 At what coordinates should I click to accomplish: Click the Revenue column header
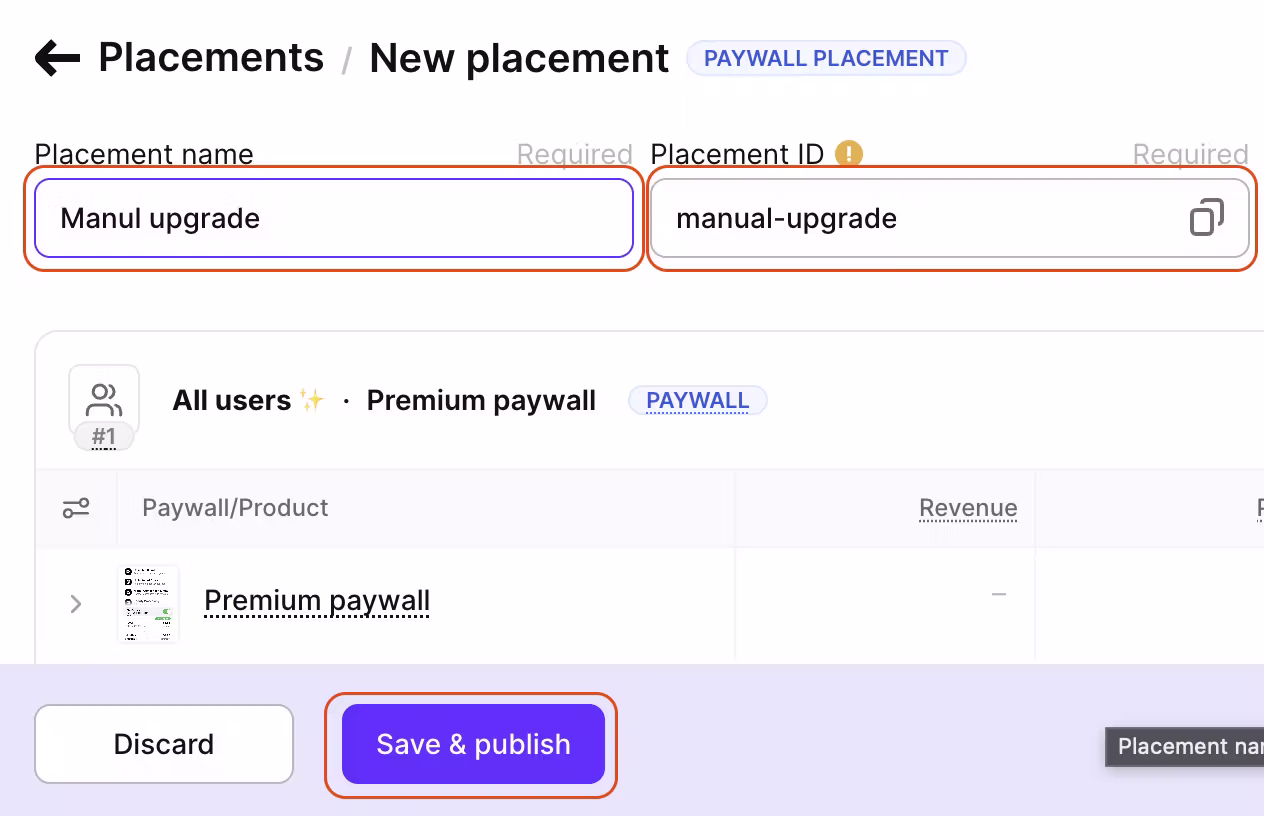[x=968, y=508]
